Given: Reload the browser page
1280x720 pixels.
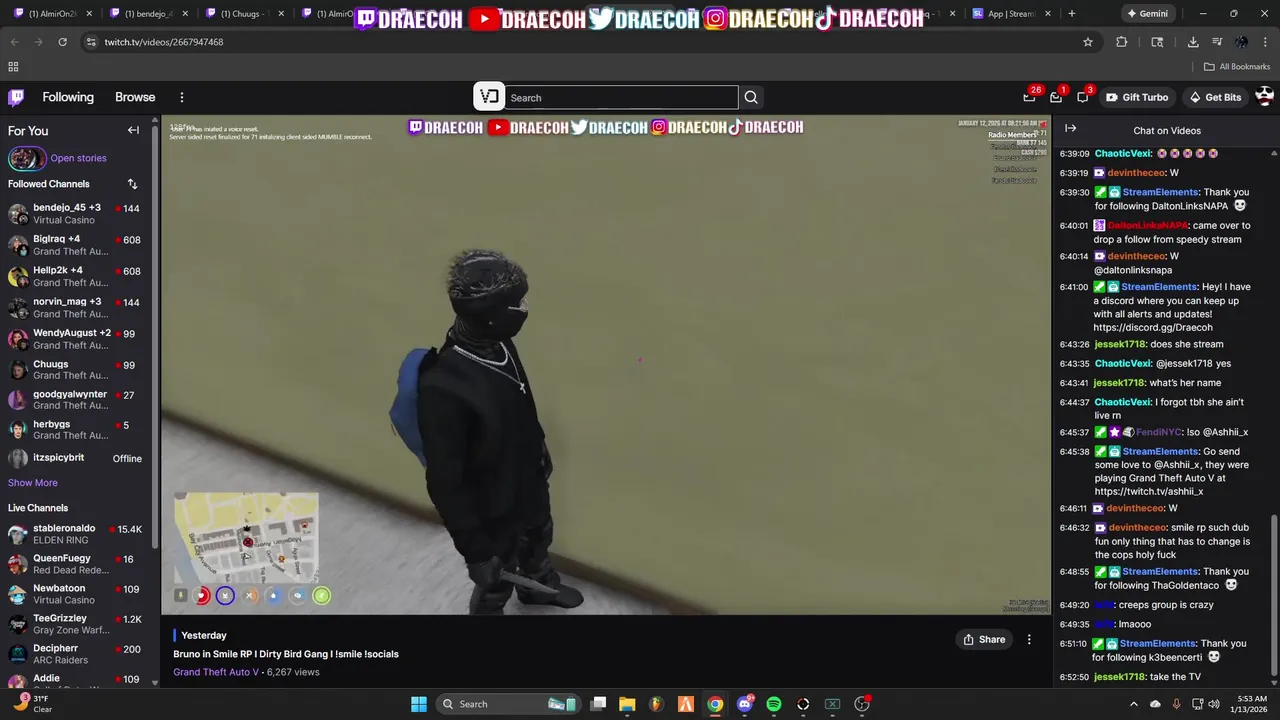Looking at the screenshot, I should [x=62, y=42].
